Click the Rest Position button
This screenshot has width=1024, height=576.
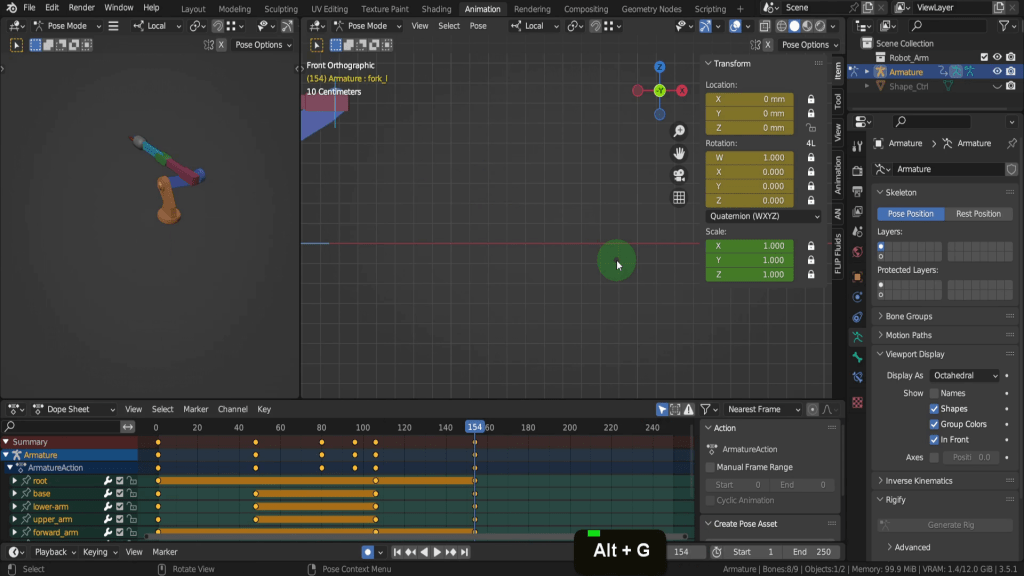point(978,214)
